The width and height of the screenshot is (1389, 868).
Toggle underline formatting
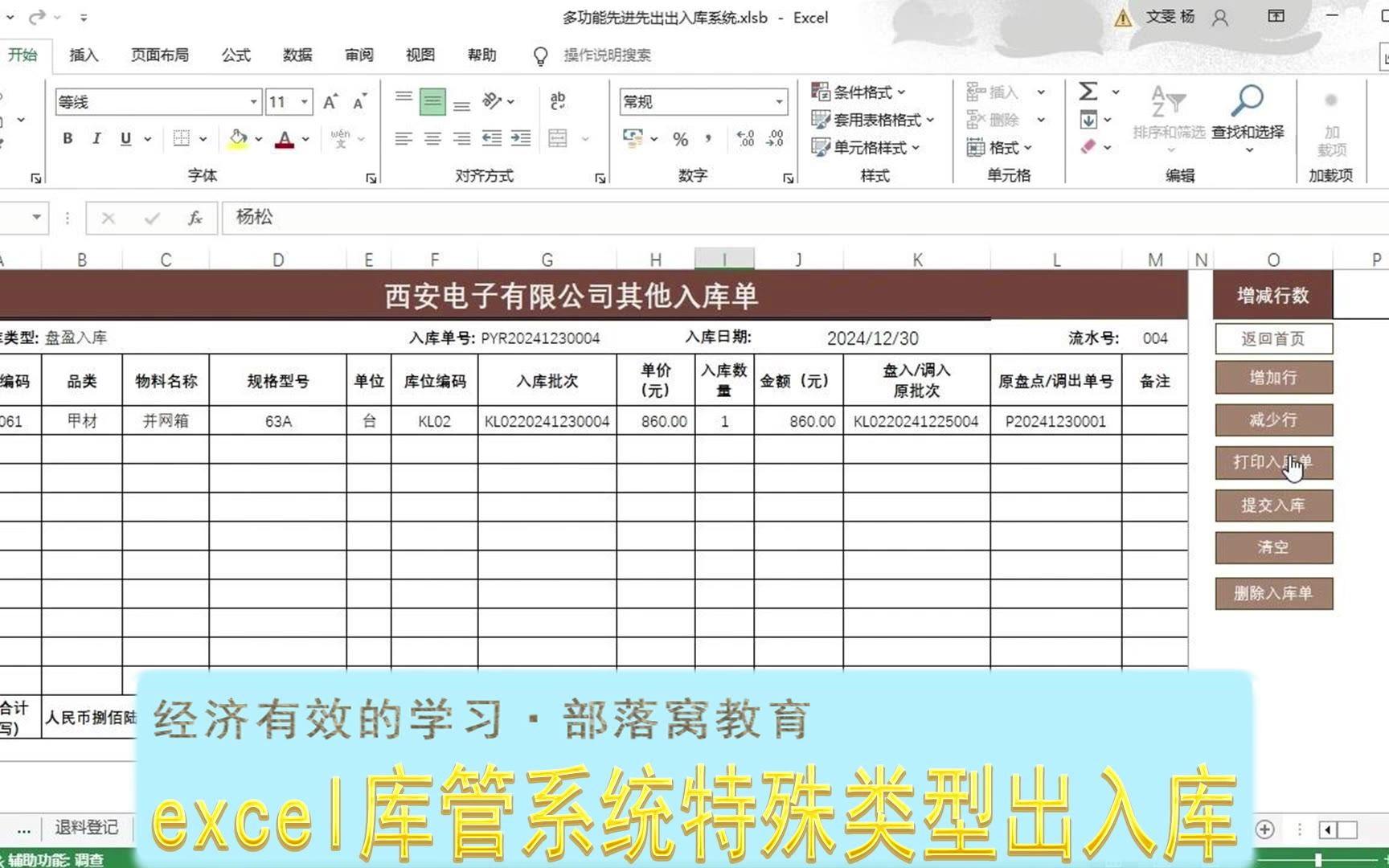125,138
